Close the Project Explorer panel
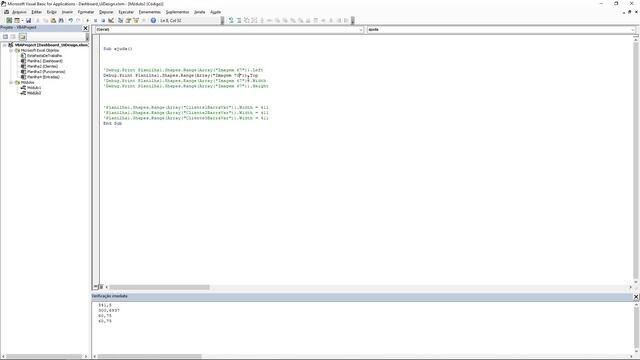This screenshot has height=360, width=640. click(x=85, y=28)
